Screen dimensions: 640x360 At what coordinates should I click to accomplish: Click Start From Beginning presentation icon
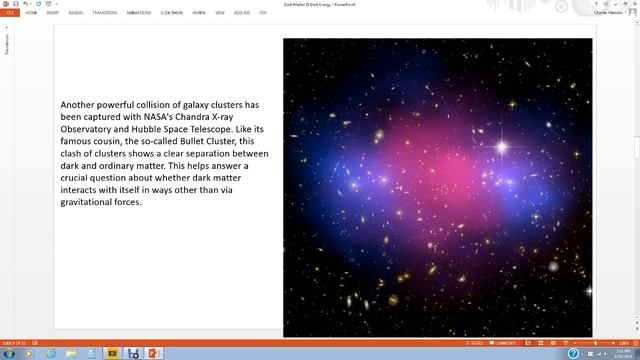[49, 4]
